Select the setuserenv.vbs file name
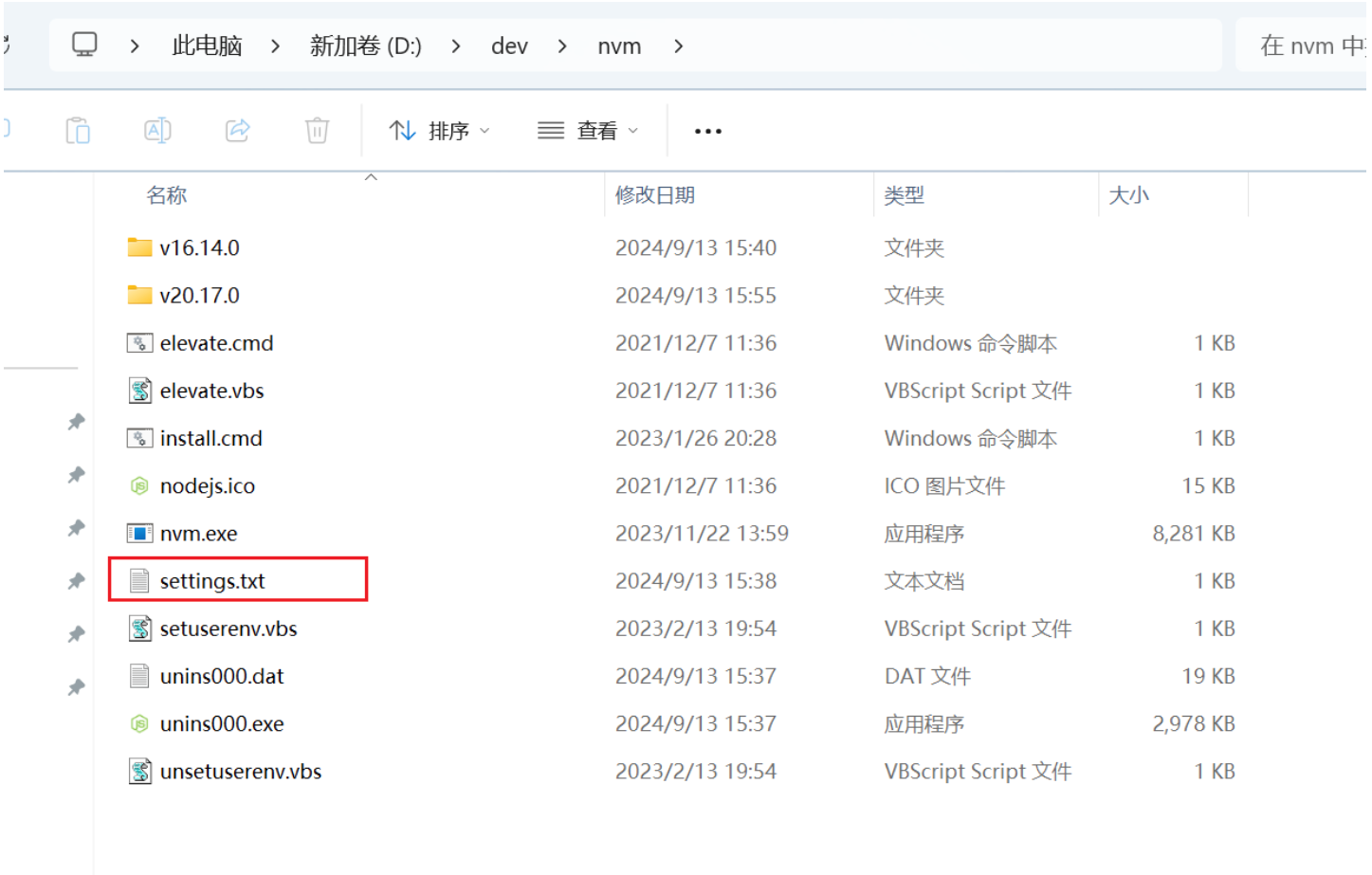The image size is (1372, 875). 228,629
